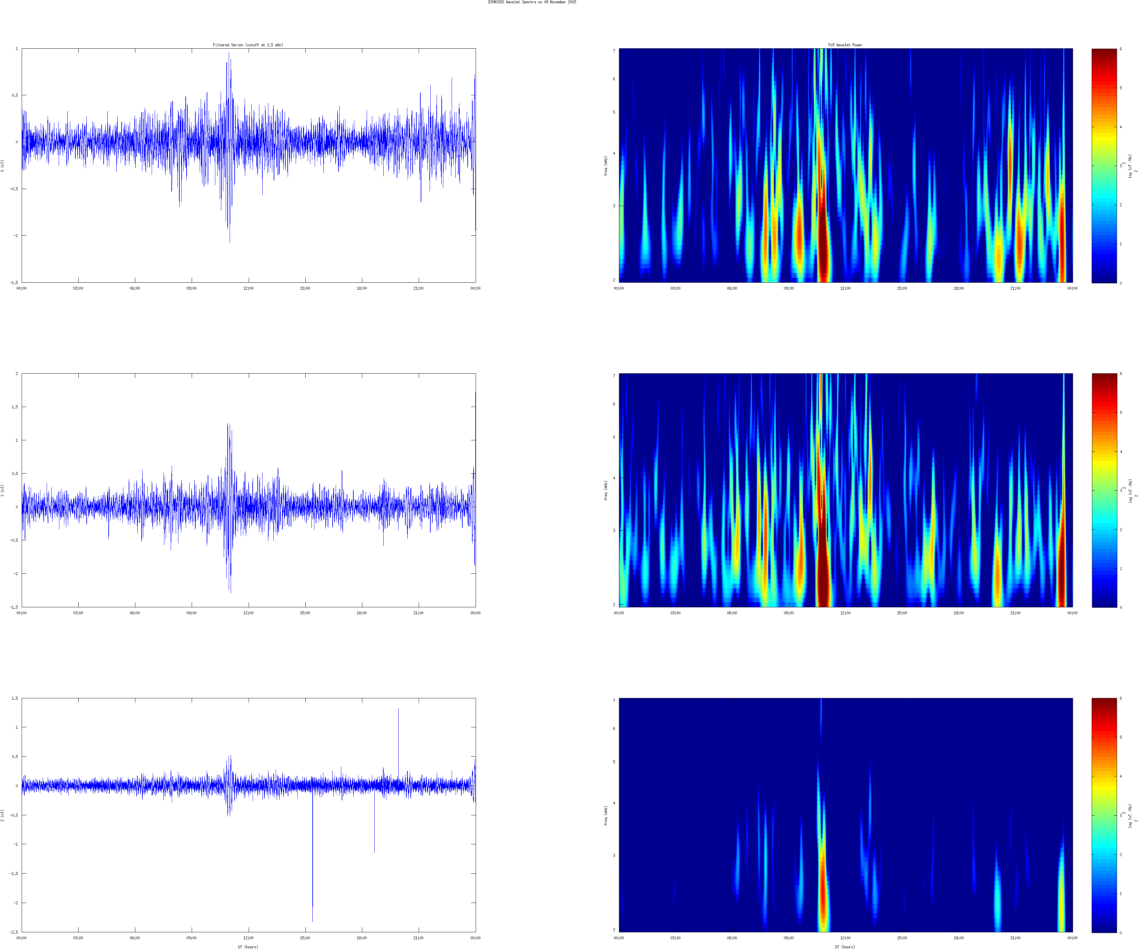
Task: Select the 'Filtered Series' plot title
Action: pos(248,45)
